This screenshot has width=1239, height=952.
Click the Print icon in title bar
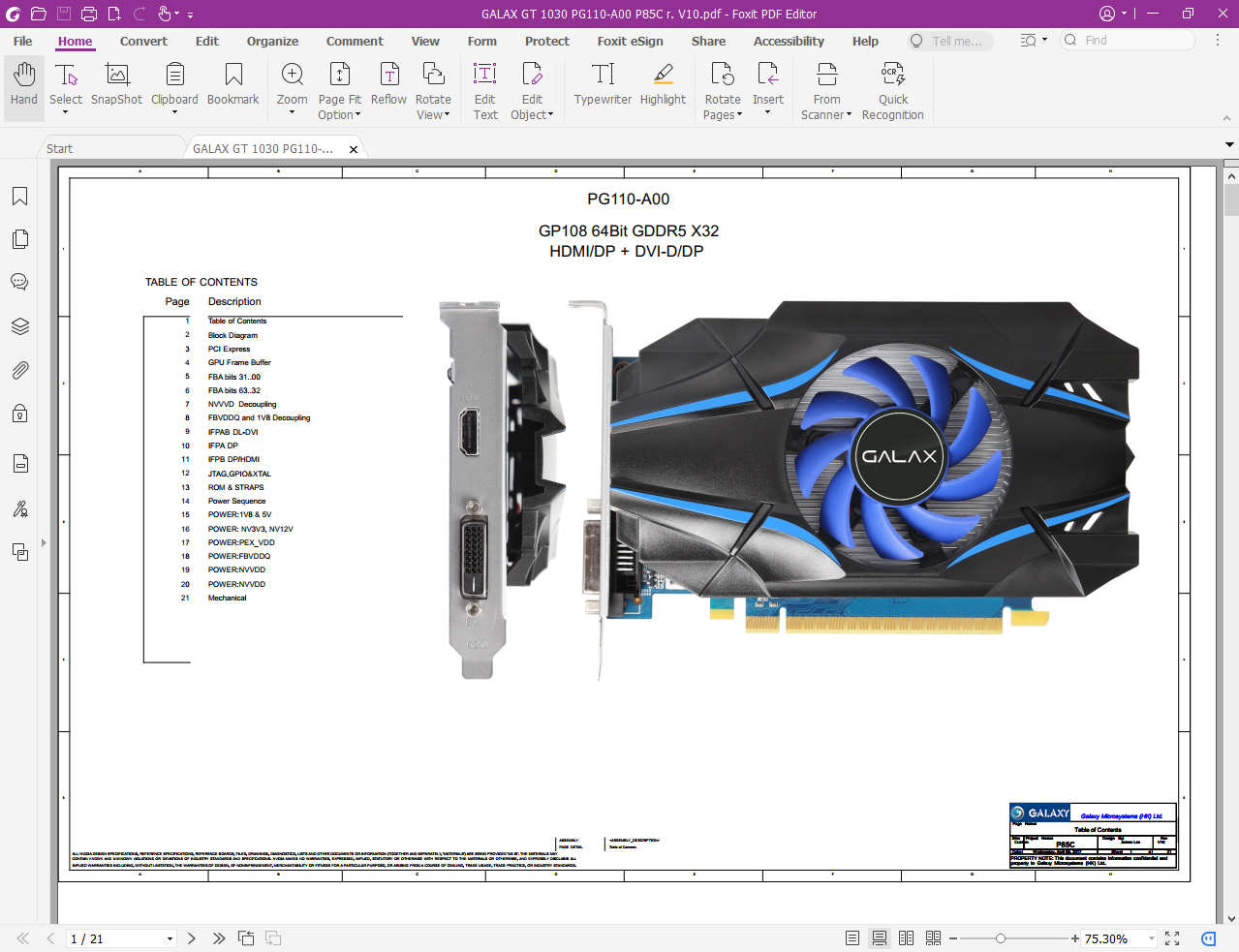(89, 14)
